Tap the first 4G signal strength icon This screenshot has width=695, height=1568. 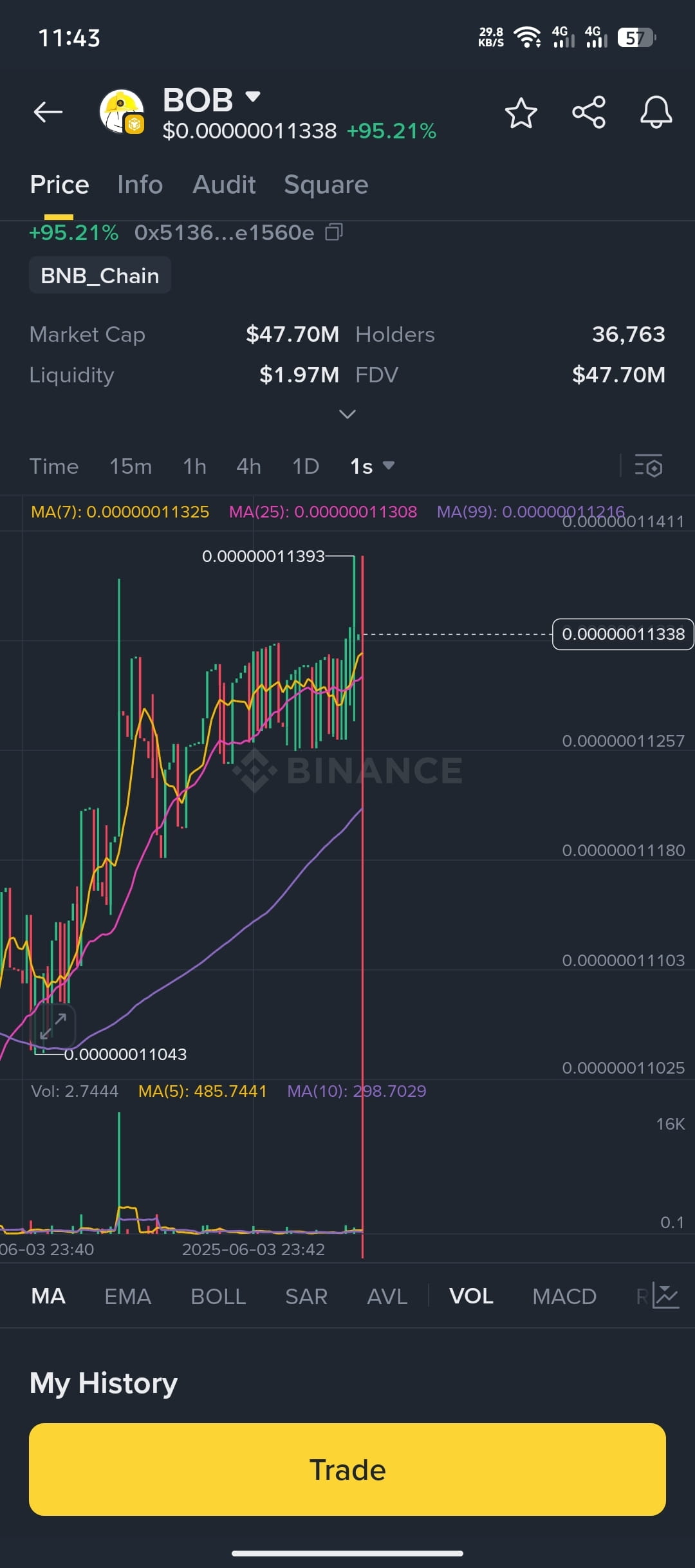pos(563,37)
